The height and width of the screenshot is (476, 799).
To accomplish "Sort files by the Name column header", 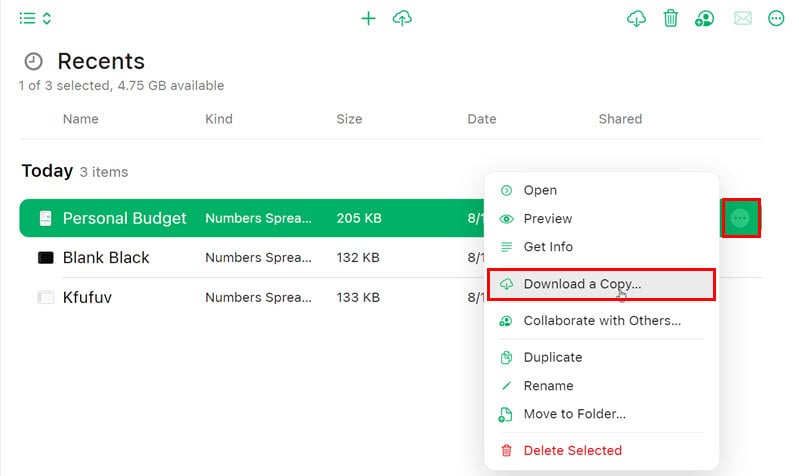I will click(80, 119).
